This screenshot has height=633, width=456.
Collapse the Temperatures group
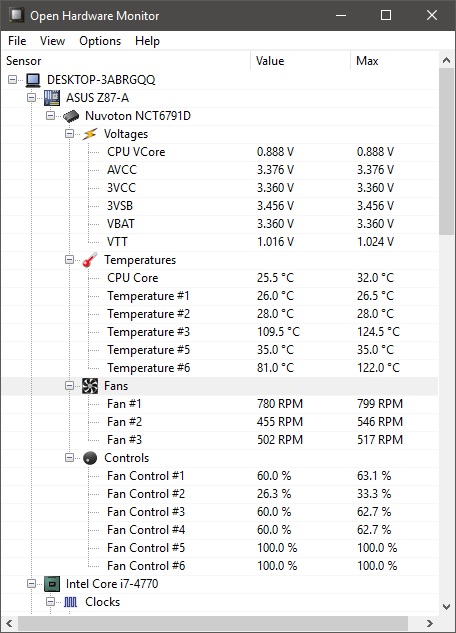point(69,260)
